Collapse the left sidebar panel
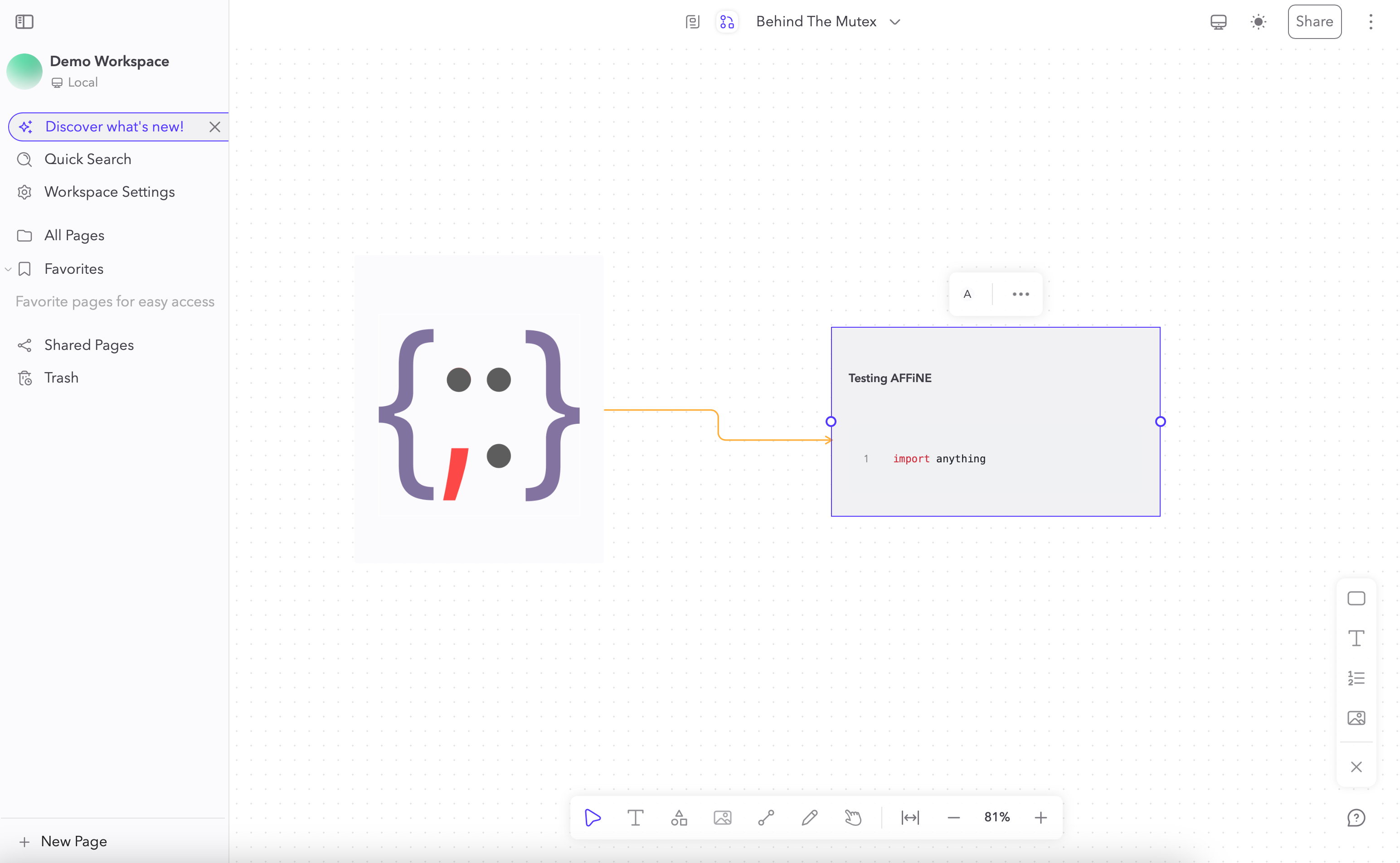Screen dimensions: 1400x863 (24, 22)
